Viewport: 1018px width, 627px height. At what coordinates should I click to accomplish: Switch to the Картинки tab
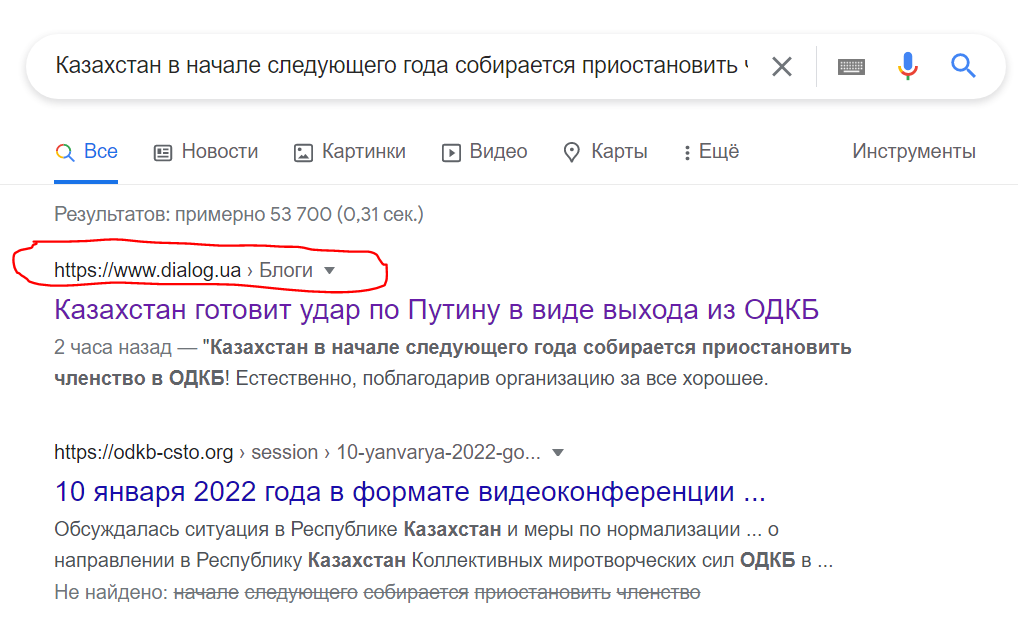(x=350, y=152)
